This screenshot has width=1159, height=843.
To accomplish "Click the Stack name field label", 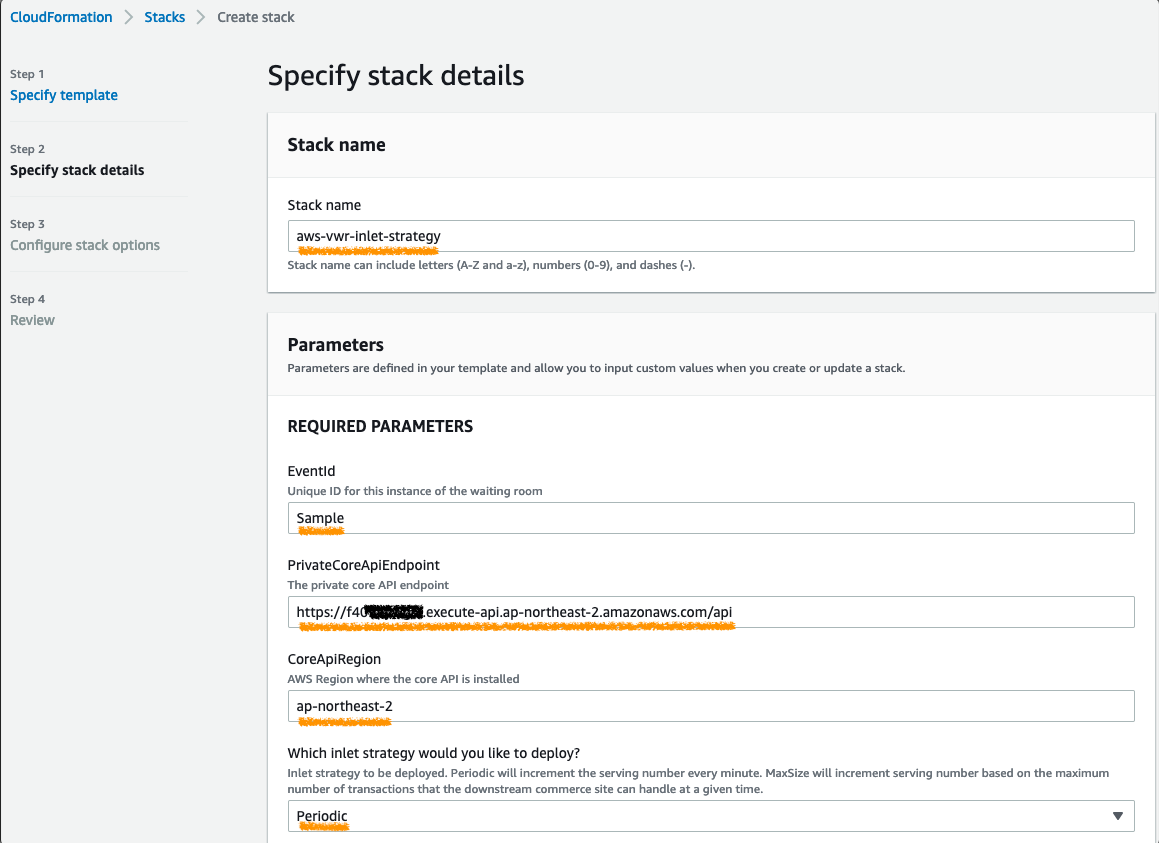I will pos(324,205).
